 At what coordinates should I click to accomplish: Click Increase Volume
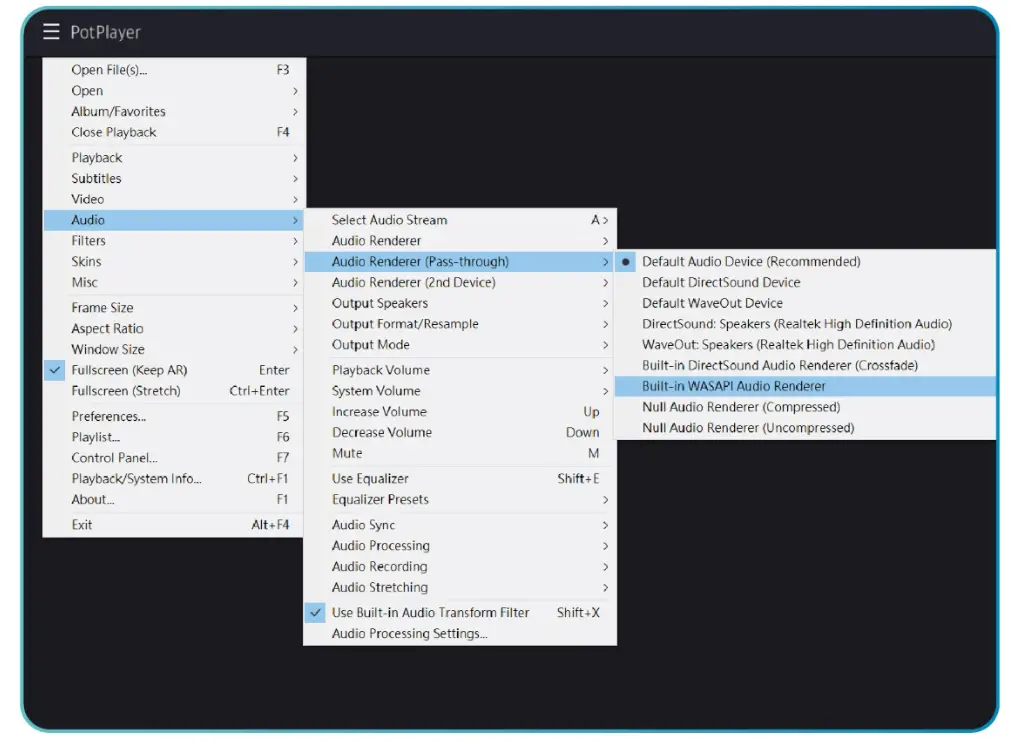(381, 411)
